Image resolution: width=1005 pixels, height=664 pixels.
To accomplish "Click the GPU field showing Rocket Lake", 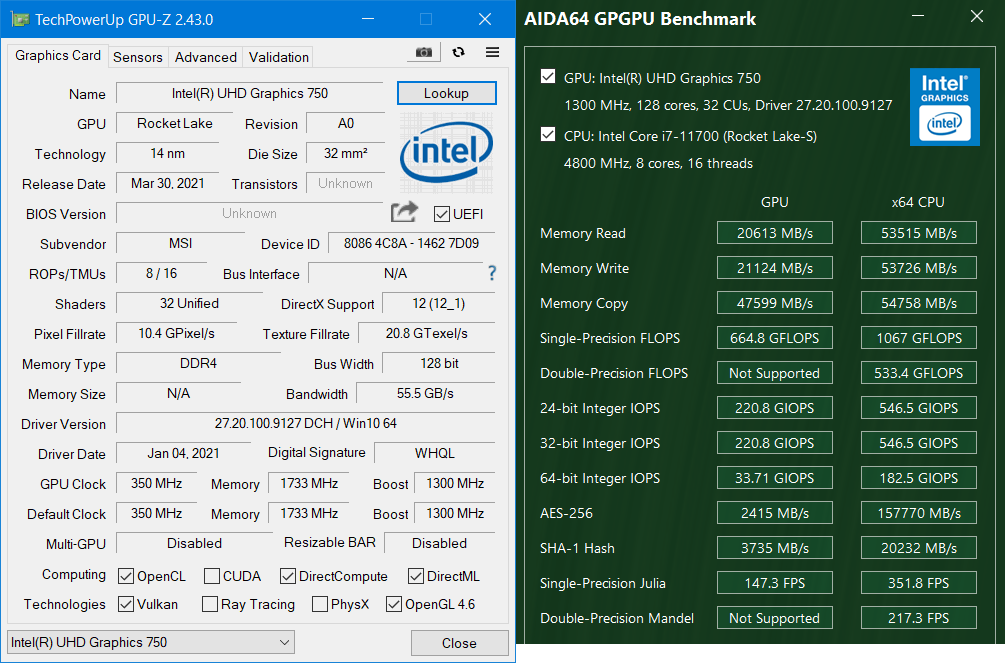I will pyautogui.click(x=174, y=124).
